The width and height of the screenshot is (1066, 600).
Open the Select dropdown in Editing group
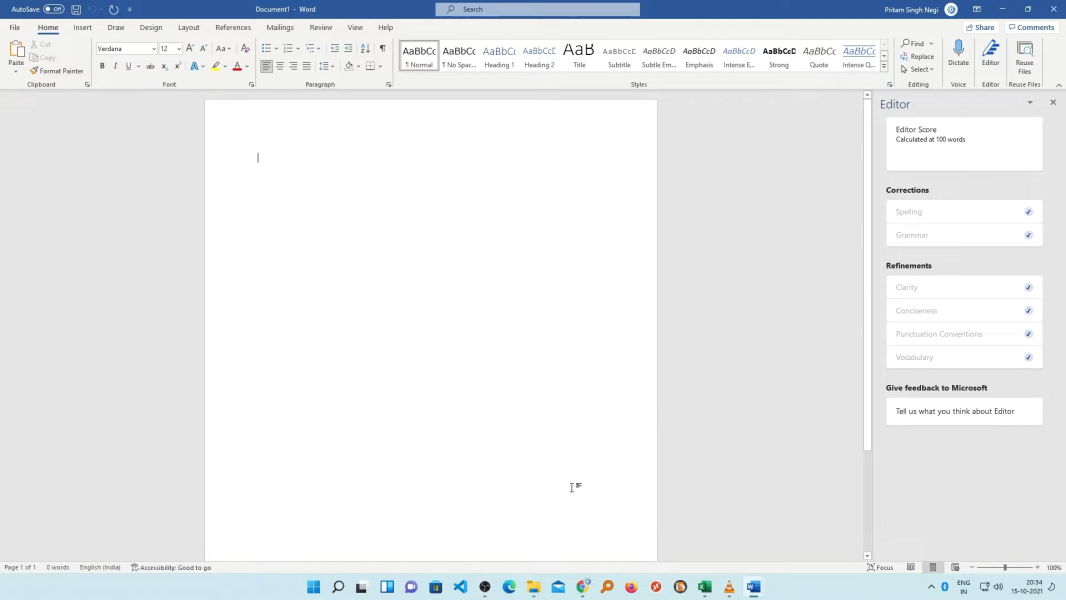pos(918,69)
